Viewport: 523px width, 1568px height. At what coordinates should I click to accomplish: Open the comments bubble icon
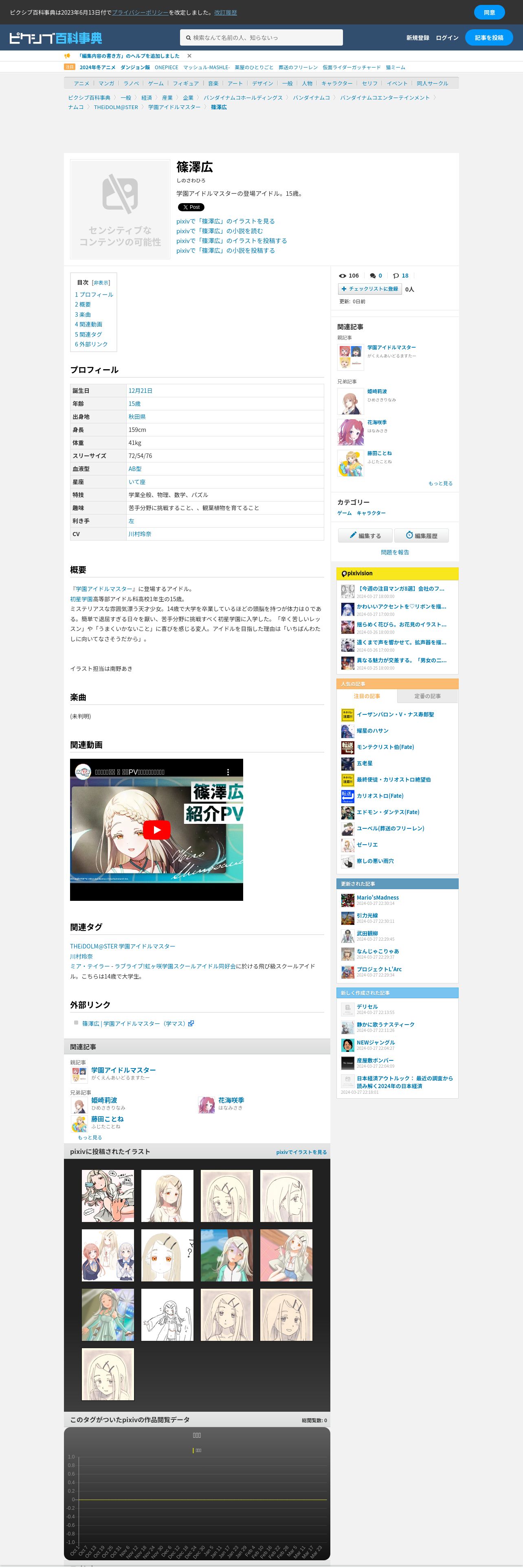(373, 276)
